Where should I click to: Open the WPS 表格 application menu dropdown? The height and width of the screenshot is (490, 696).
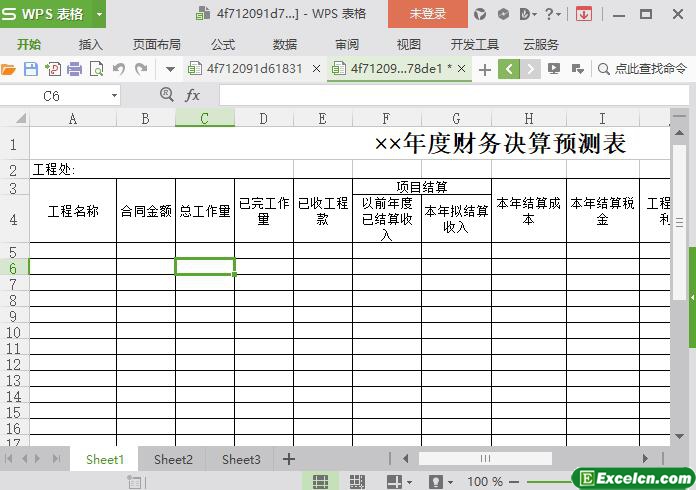click(x=99, y=14)
